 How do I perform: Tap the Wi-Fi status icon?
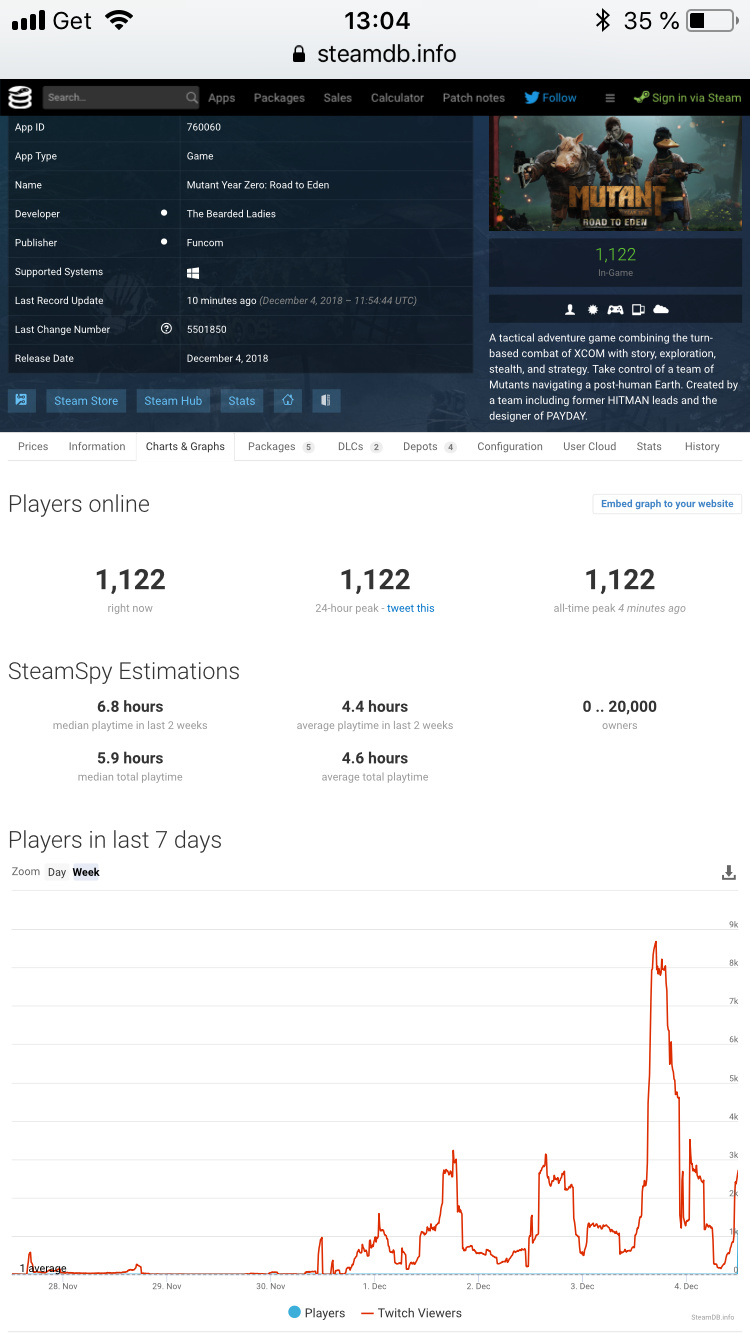(x=119, y=20)
